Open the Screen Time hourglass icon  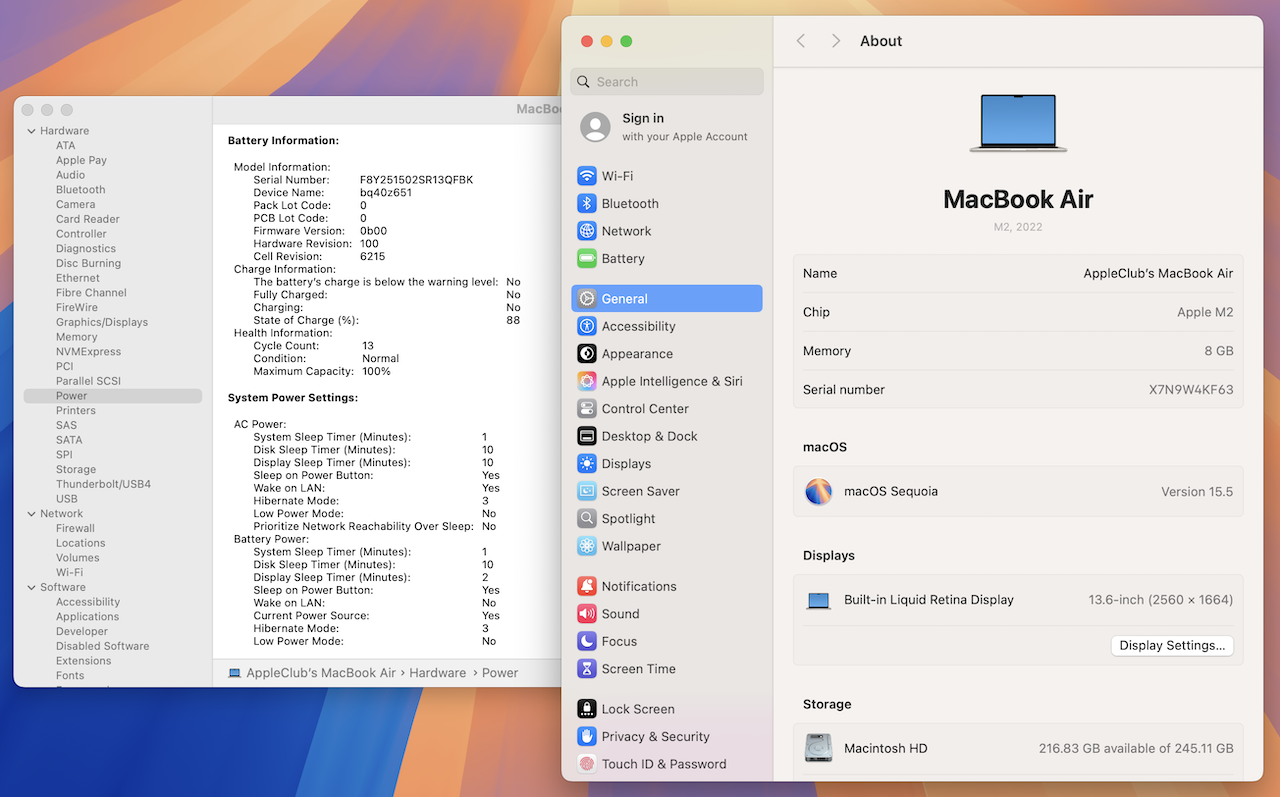pos(587,668)
